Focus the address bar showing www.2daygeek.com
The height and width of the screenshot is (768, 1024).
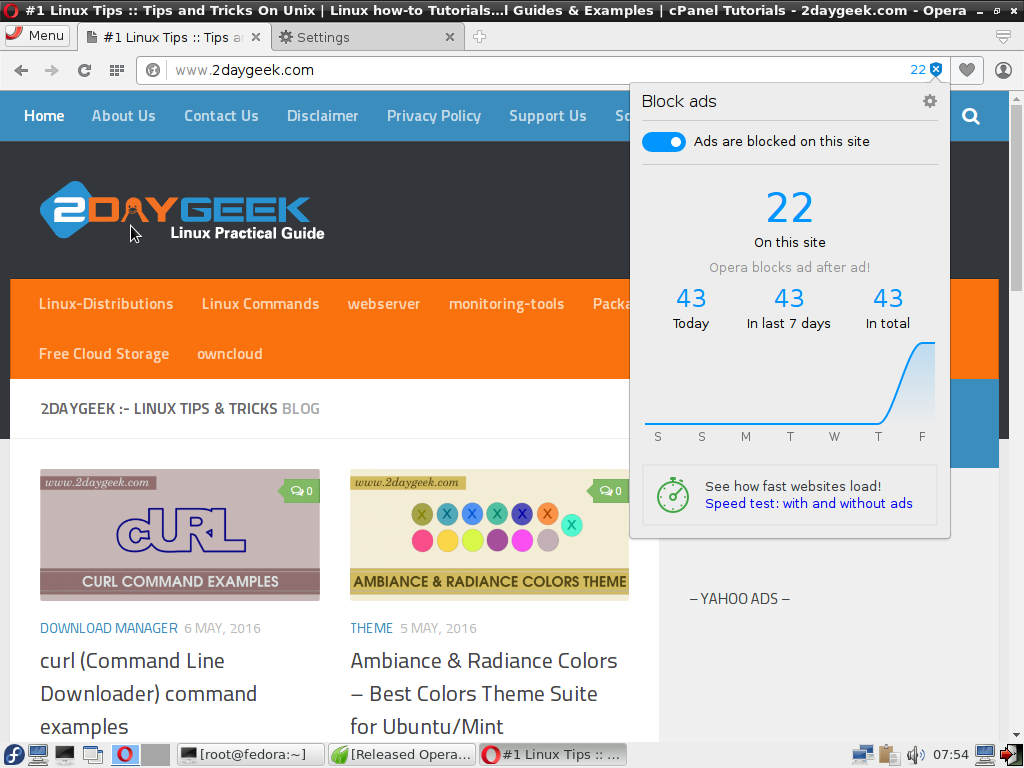click(536, 70)
